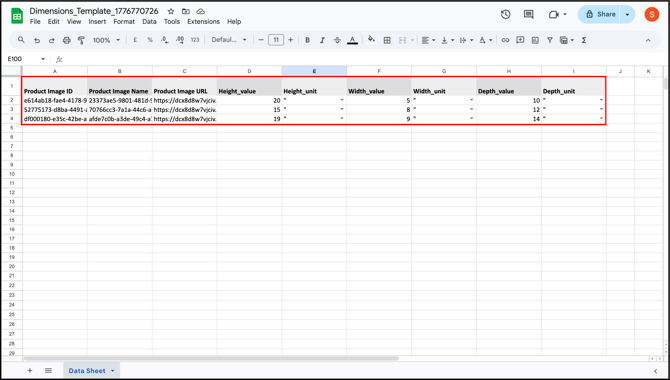Format as percent
Image resolution: width=670 pixels, height=380 pixels.
150,40
